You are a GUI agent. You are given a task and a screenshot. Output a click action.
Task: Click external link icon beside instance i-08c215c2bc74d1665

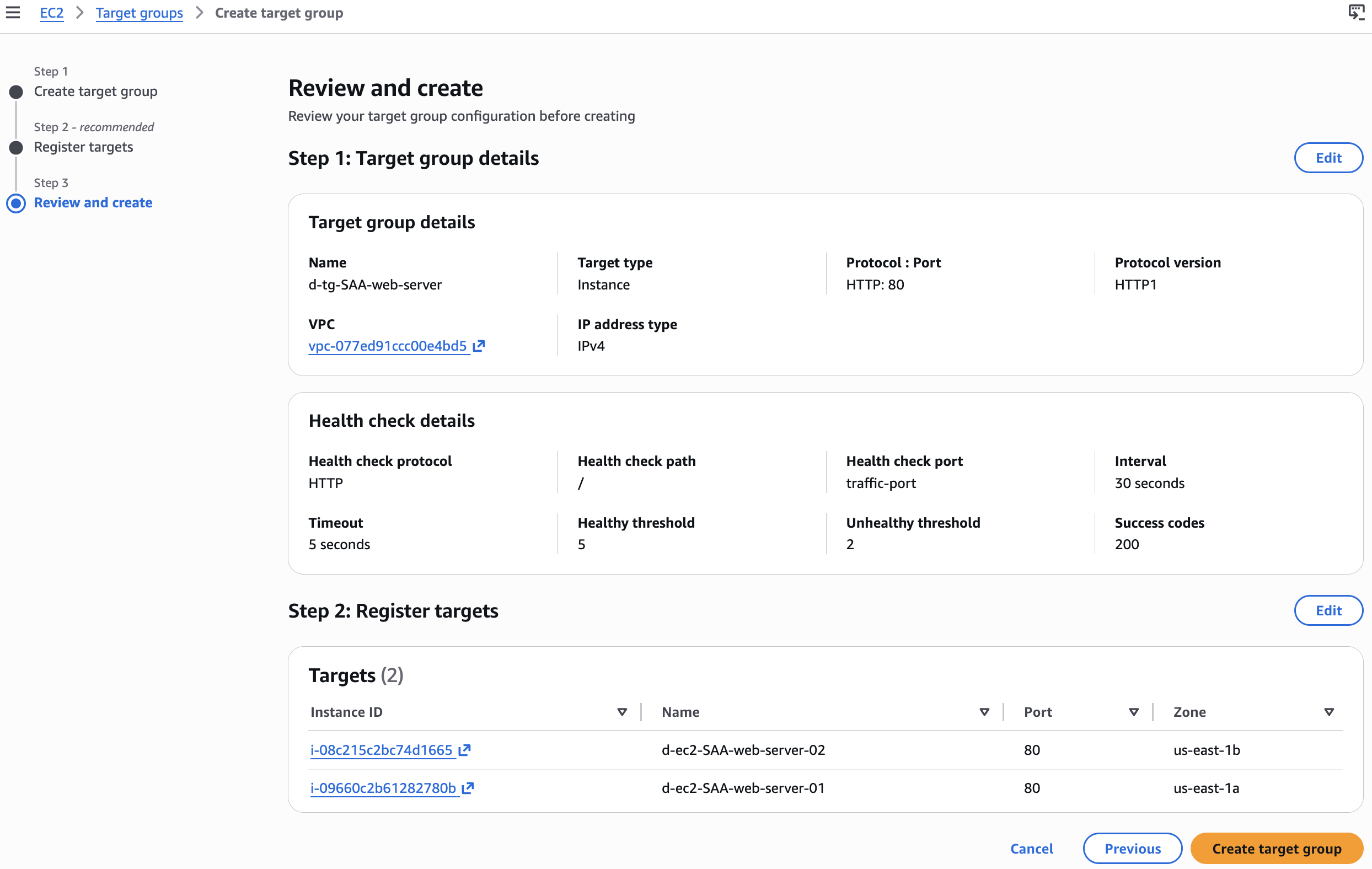click(465, 750)
